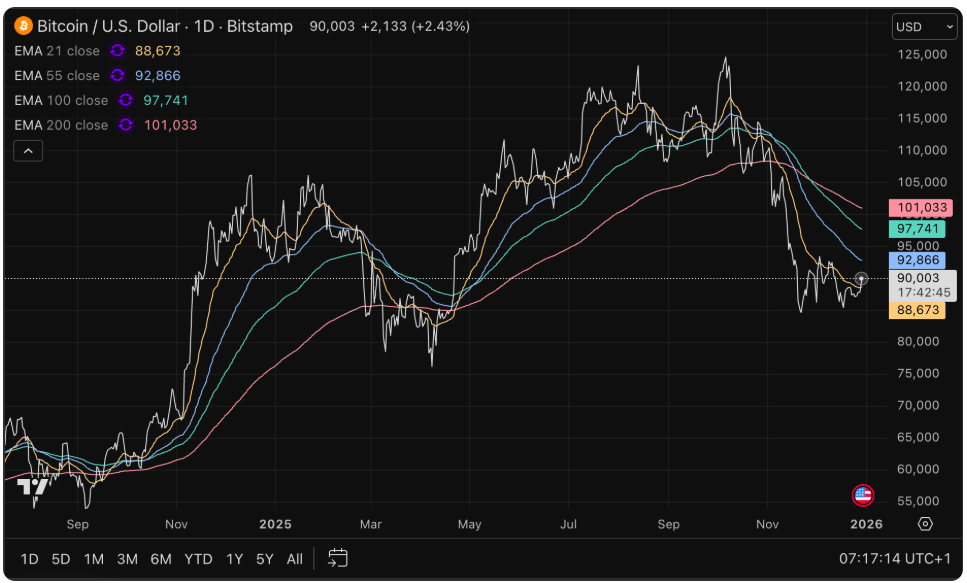Select the 5Y time range
967x583 pixels.
265,559
